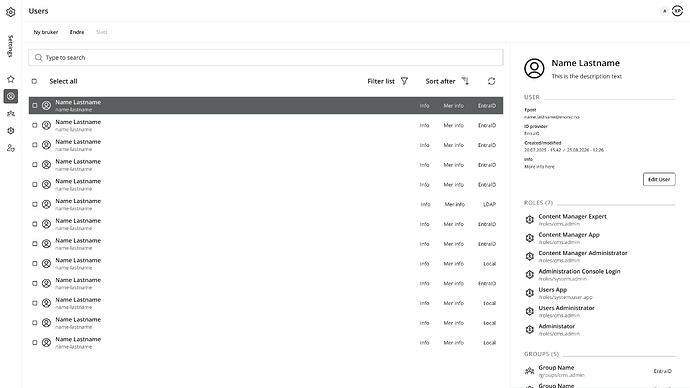Open the user-key icon in the sidebar
Viewport: 690px width, 388px height.
coord(11,148)
